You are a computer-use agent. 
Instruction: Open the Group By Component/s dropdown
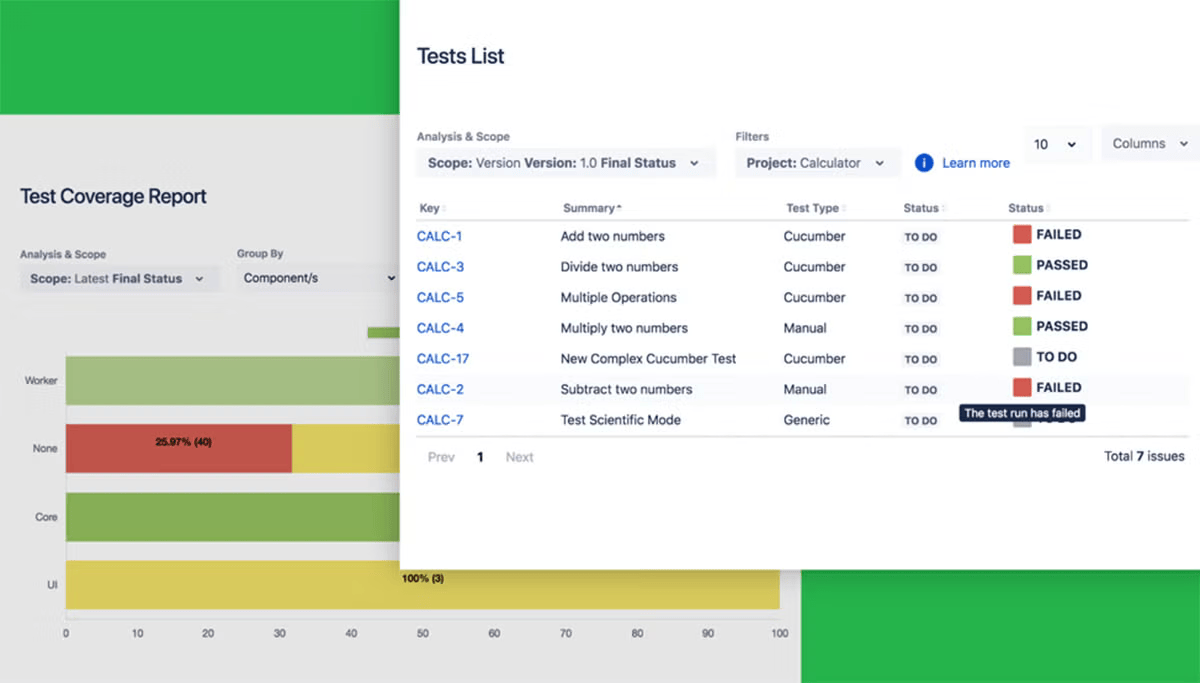319,278
